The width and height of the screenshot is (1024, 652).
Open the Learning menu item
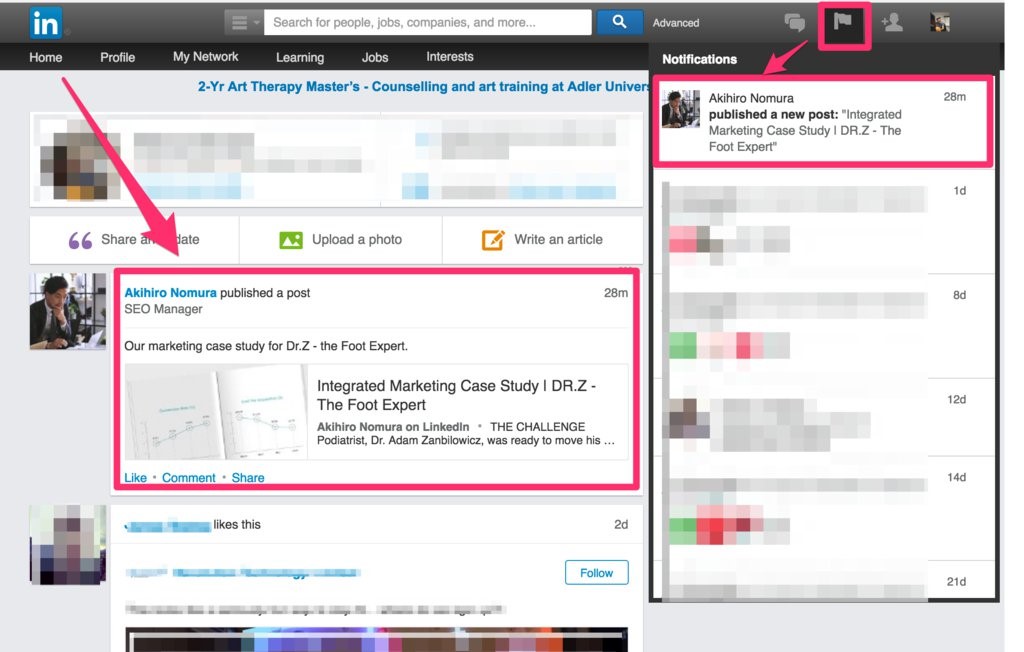pos(300,57)
